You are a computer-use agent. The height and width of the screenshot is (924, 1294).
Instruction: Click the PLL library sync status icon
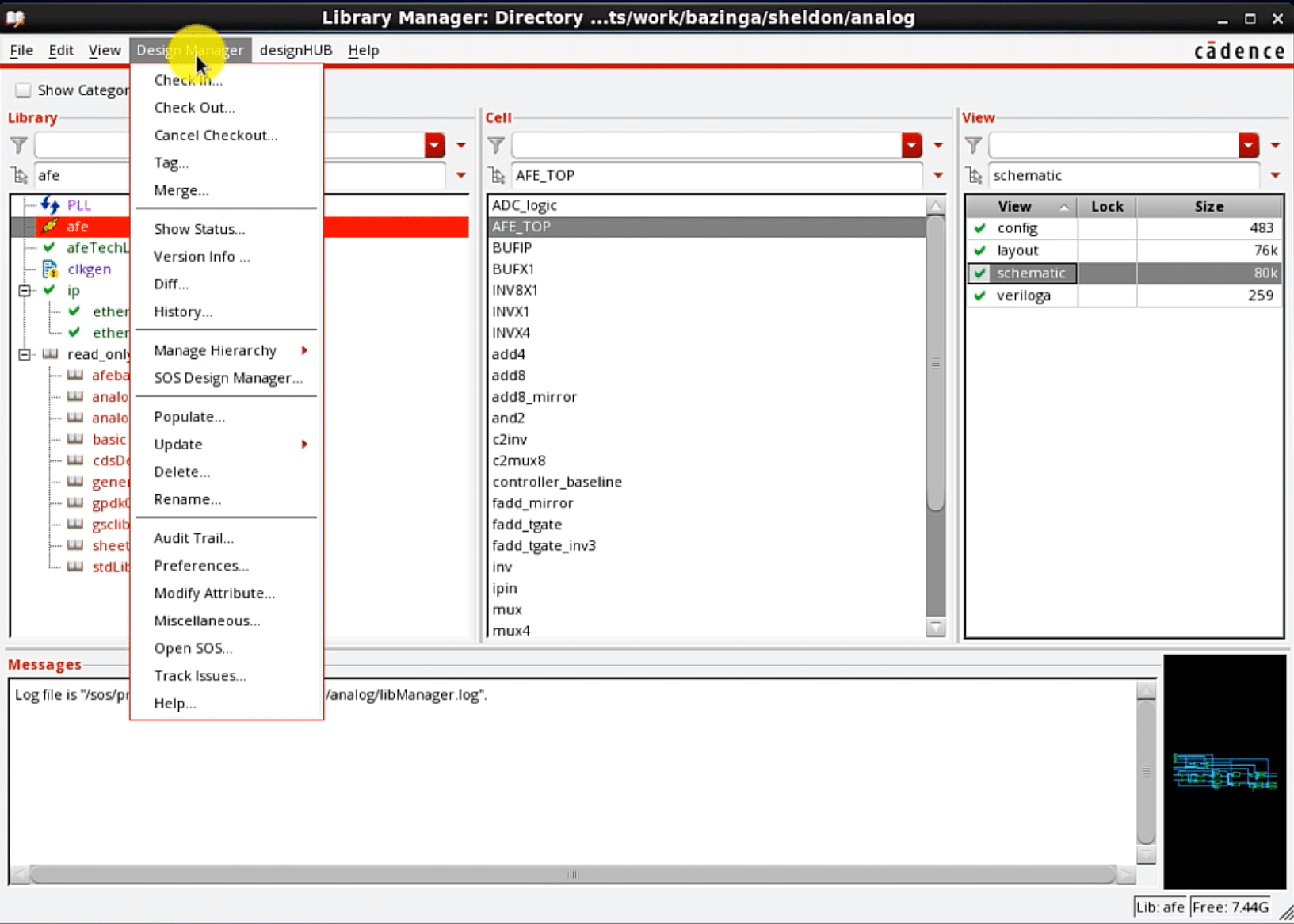tap(50, 205)
